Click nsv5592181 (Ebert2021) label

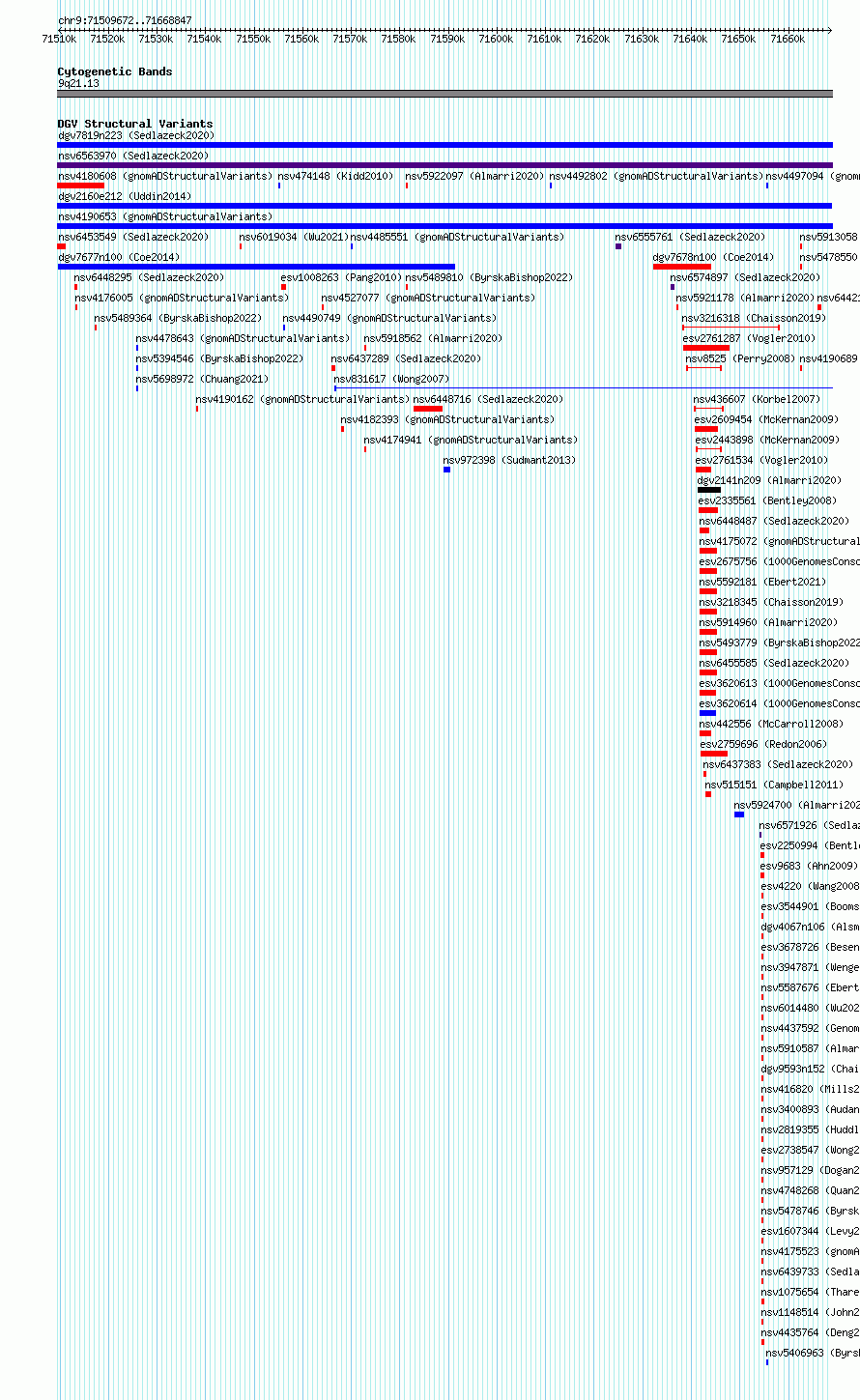(x=763, y=582)
